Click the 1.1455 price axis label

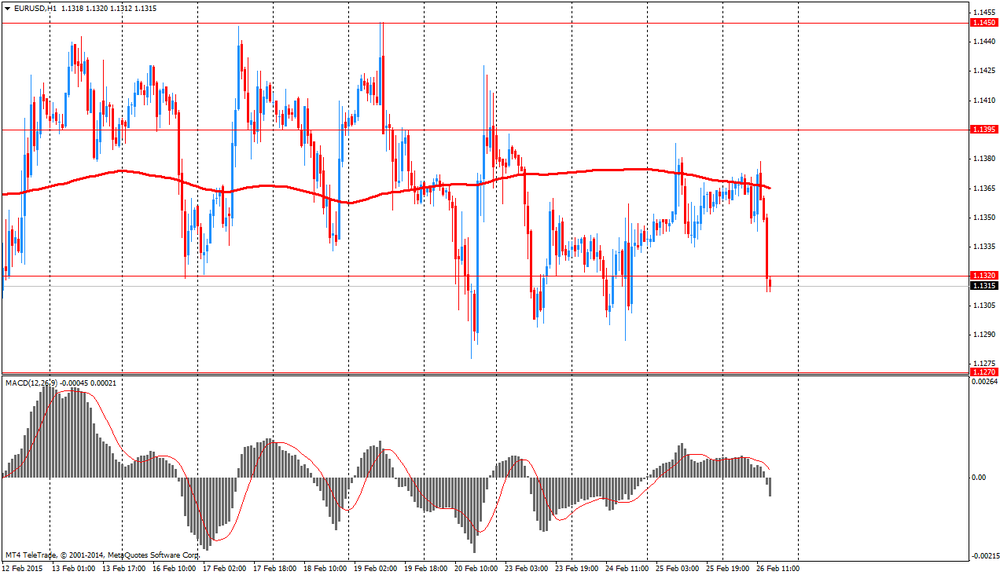[984, 12]
